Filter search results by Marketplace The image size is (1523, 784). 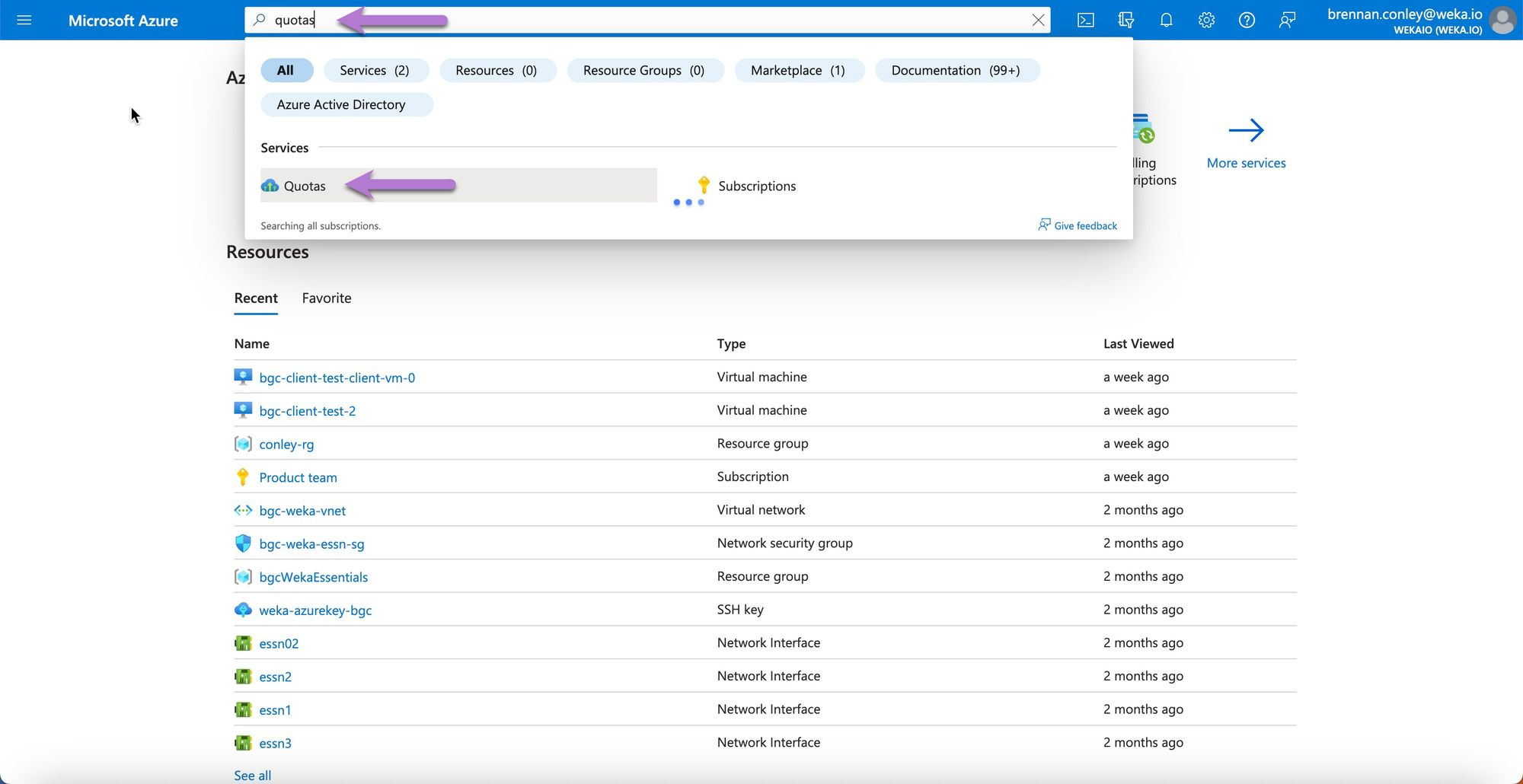click(x=798, y=70)
